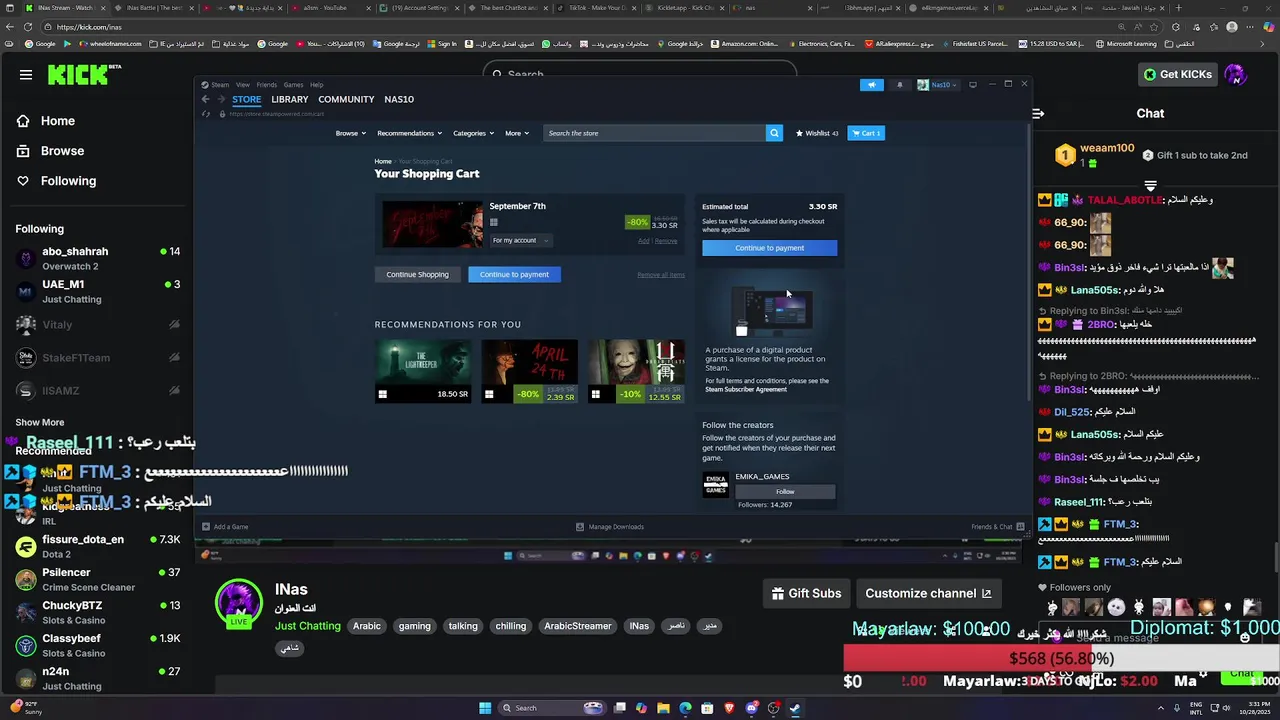Image resolution: width=1280 pixels, height=720 pixels.
Task: Expand the Browse dropdown in Steam store
Action: 350,133
